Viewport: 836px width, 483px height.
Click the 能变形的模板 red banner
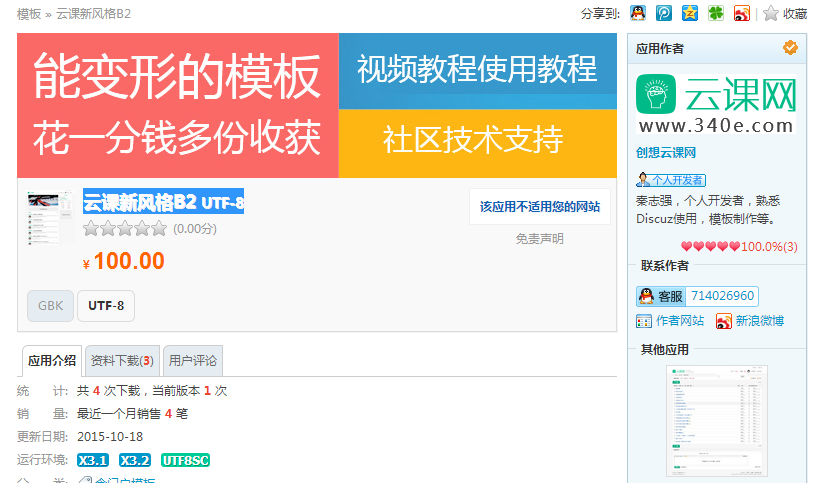178,106
